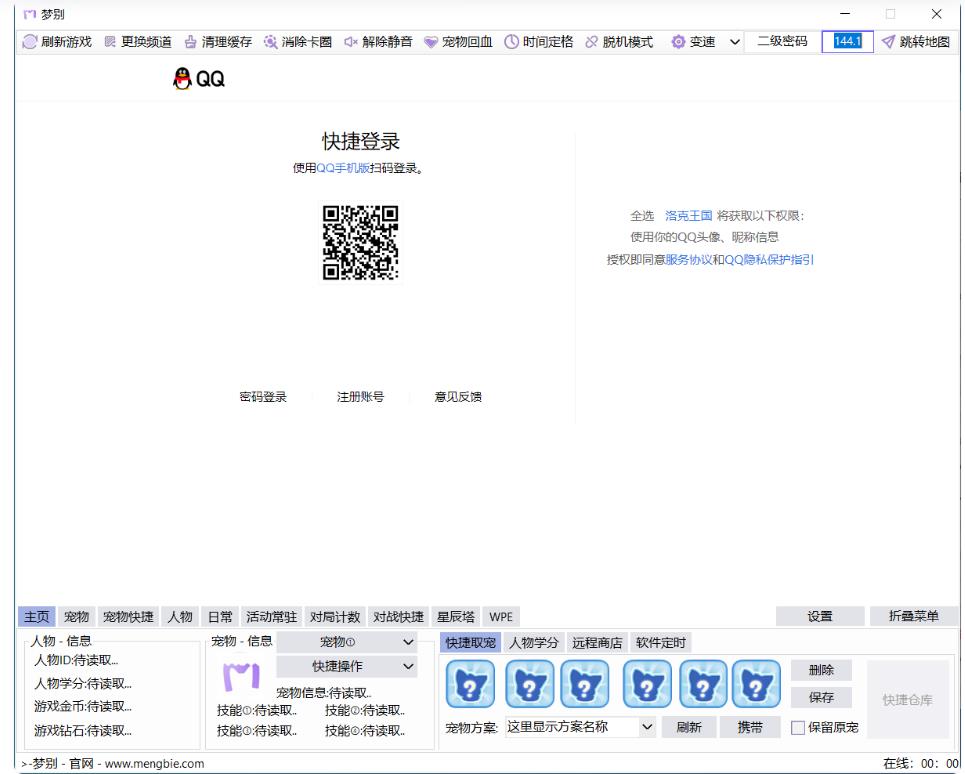The width and height of the screenshot is (965, 774).
Task: Click the 刷新 button beside 宠物方案
Action: click(x=689, y=727)
